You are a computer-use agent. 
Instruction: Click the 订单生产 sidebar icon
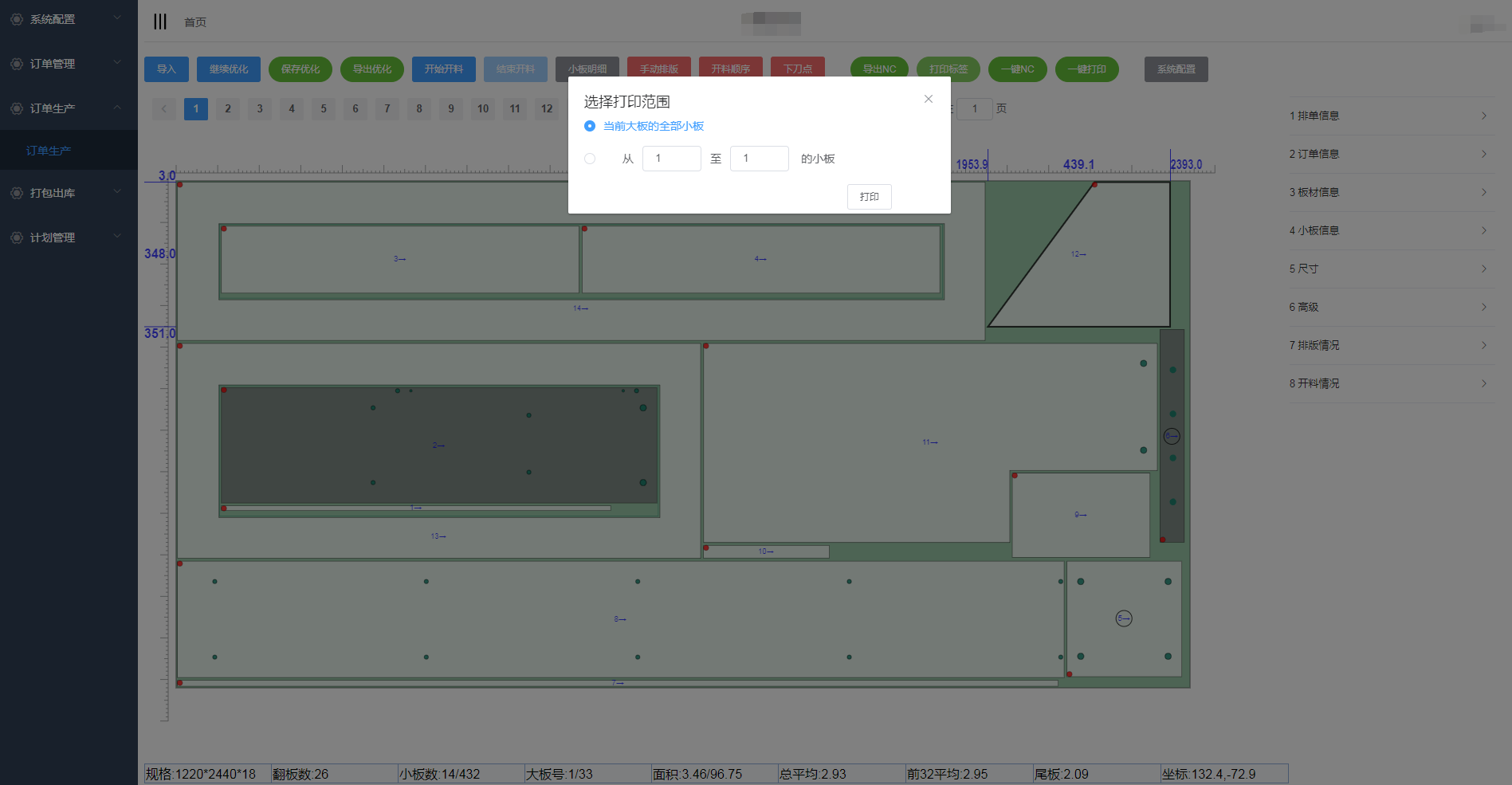coord(17,108)
